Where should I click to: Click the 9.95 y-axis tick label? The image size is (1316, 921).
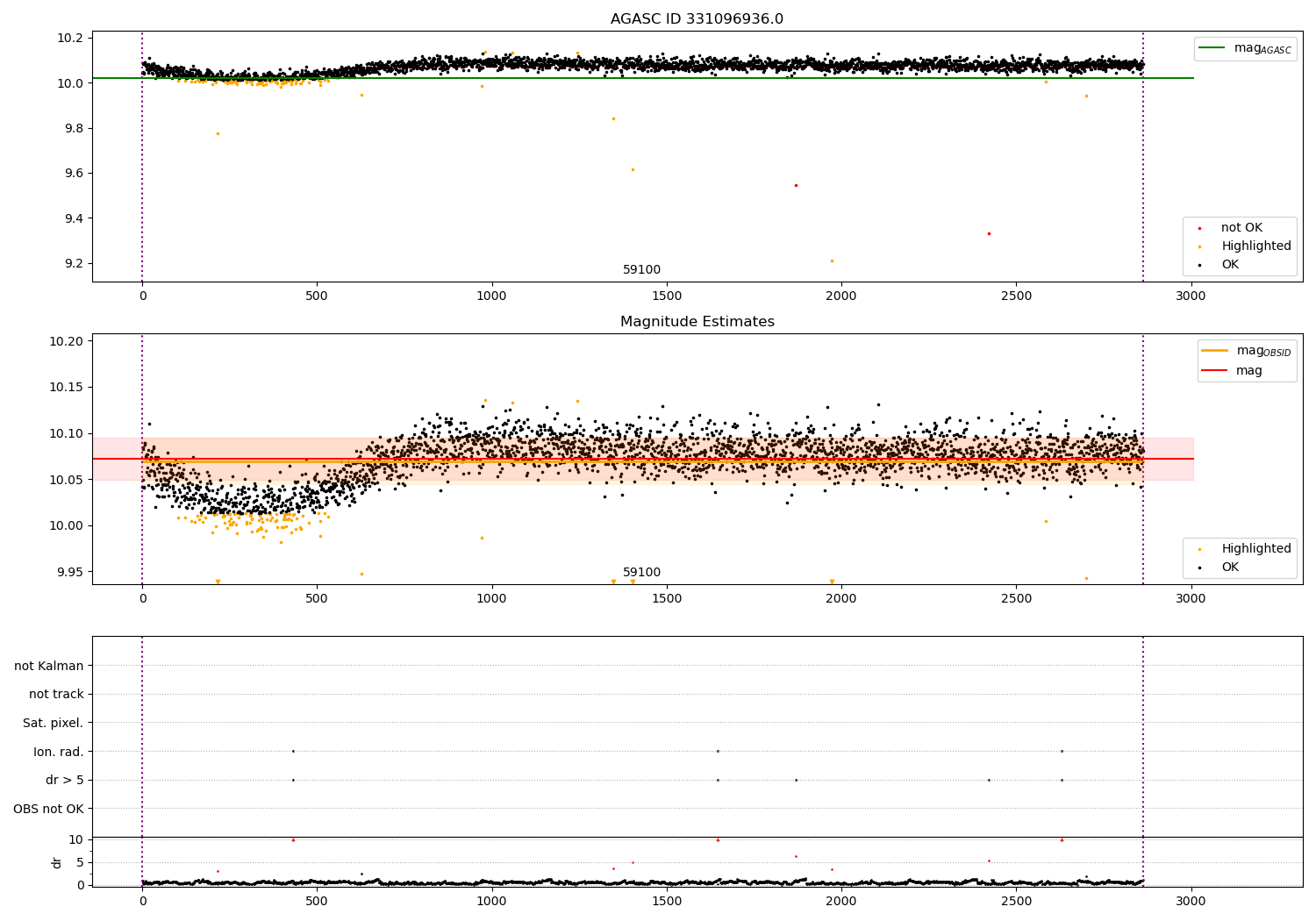[x=71, y=572]
